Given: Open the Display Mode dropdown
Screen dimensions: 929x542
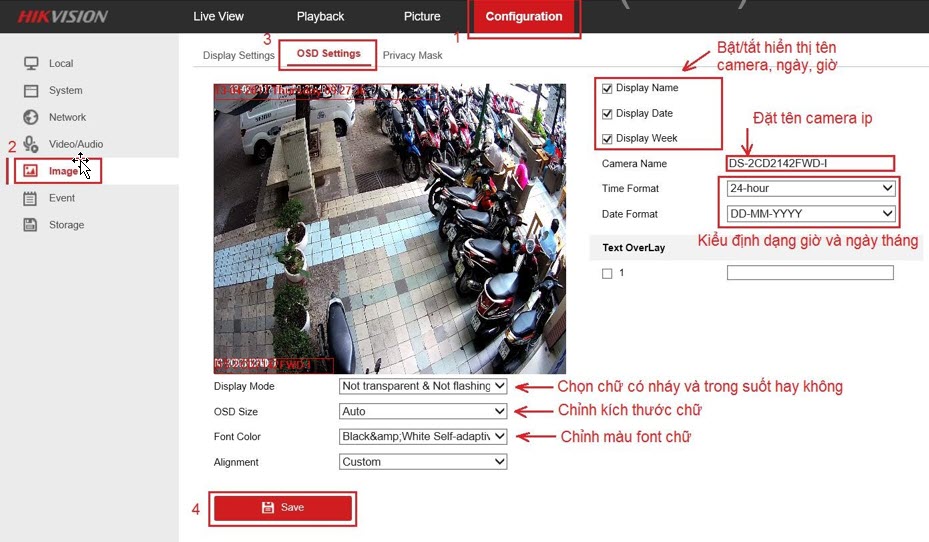Looking at the screenshot, I should point(423,386).
